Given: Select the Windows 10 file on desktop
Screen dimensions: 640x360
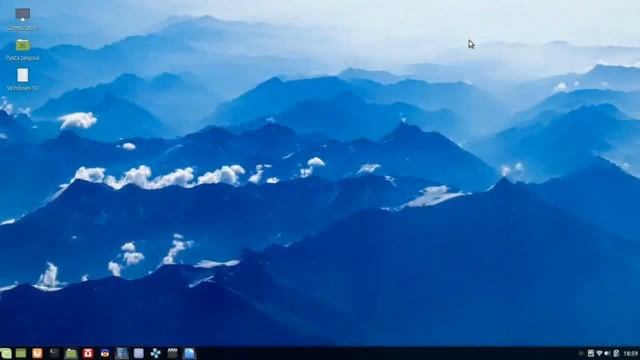Looking at the screenshot, I should [22, 80].
